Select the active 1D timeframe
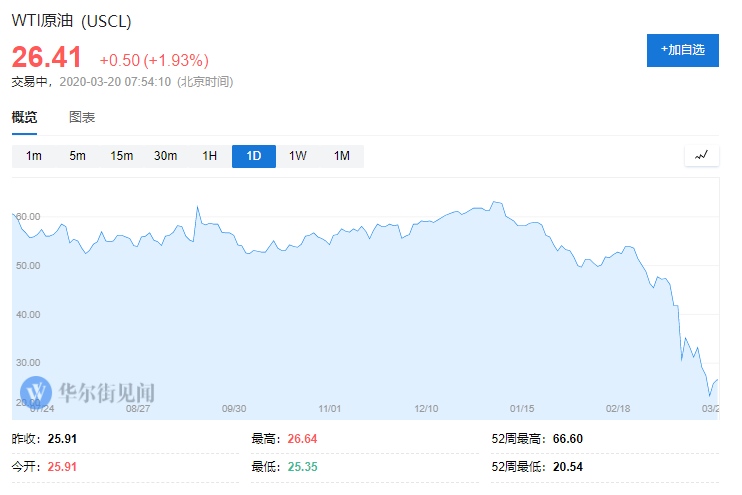 pos(254,156)
